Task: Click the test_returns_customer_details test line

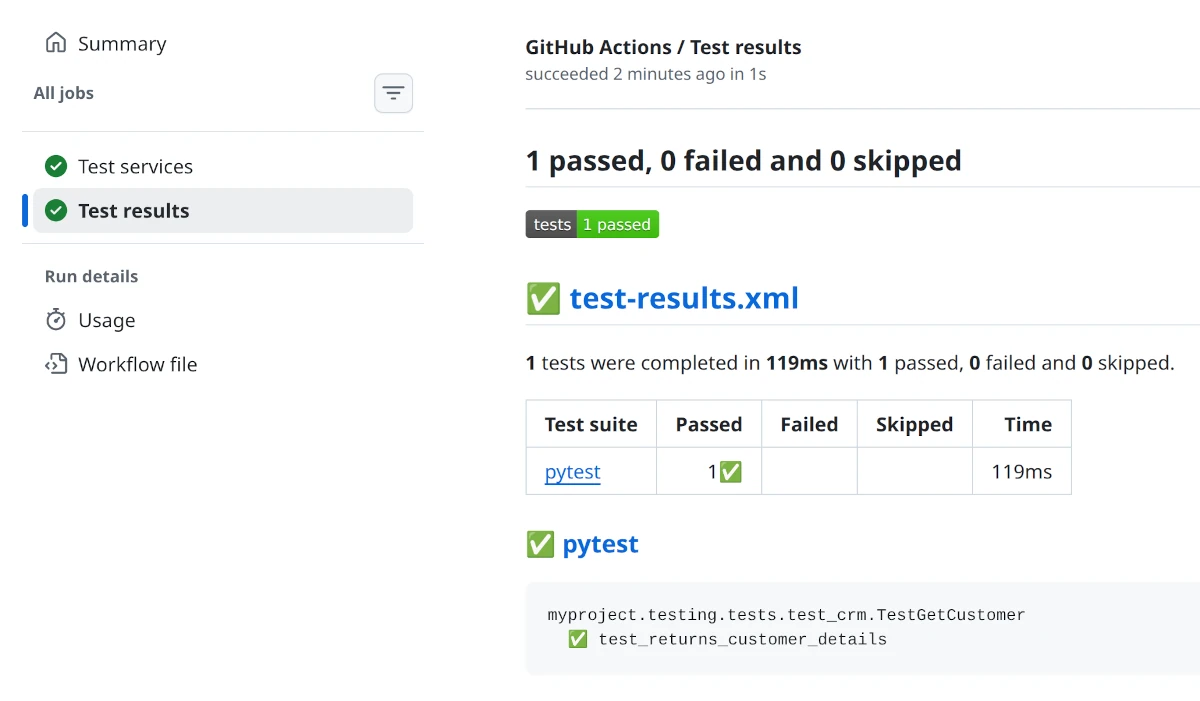Action: [x=742, y=640]
